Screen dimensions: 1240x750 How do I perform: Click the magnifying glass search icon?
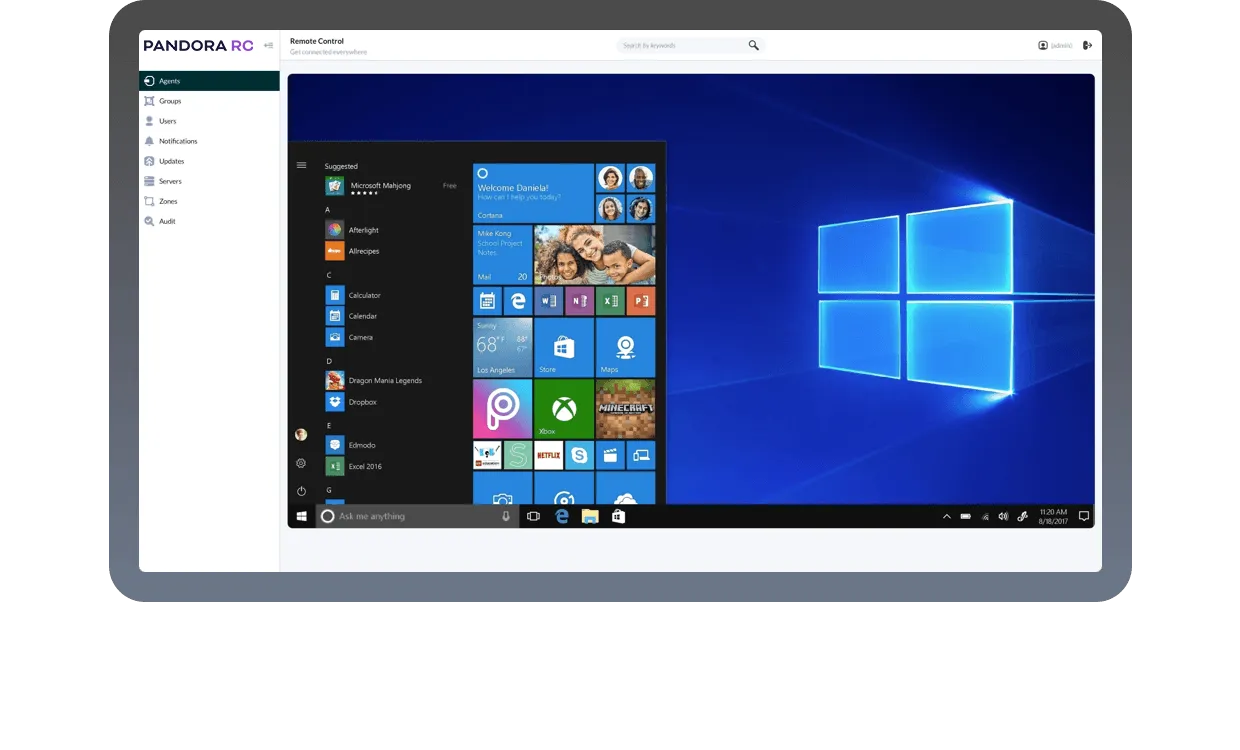point(754,45)
